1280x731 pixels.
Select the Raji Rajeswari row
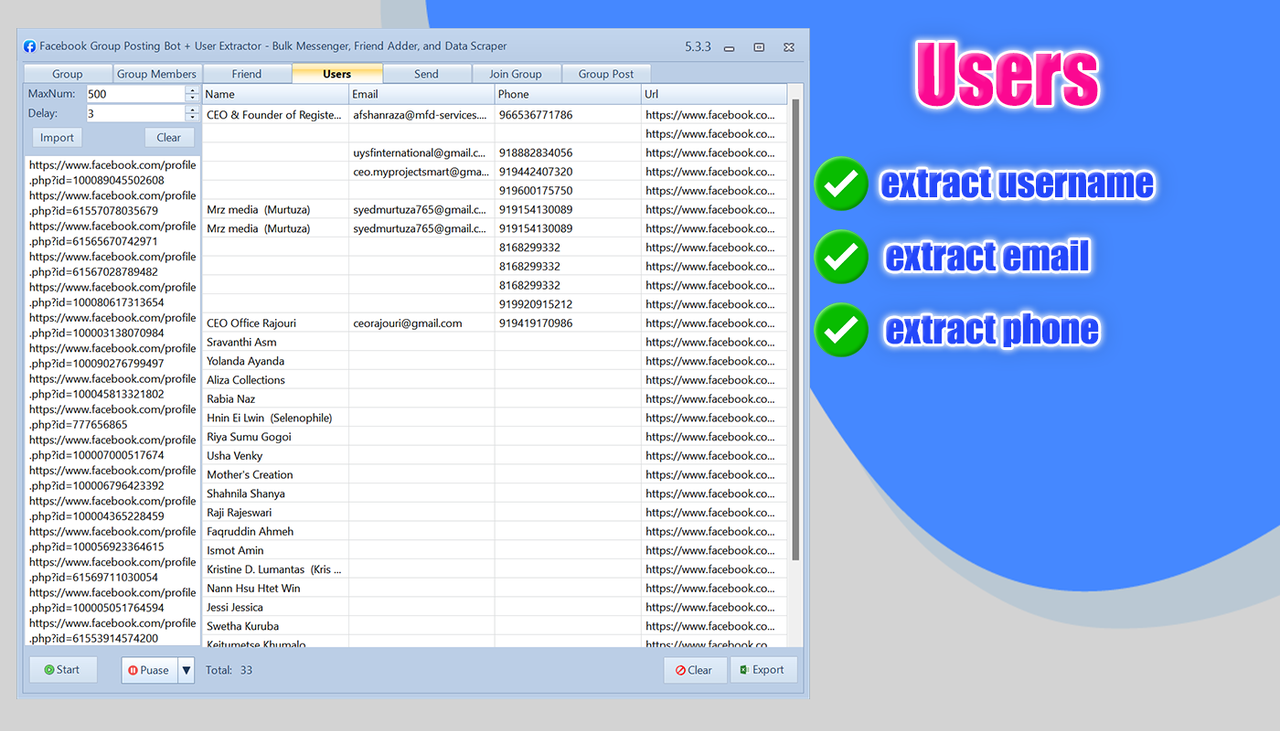pyautogui.click(x=495, y=513)
